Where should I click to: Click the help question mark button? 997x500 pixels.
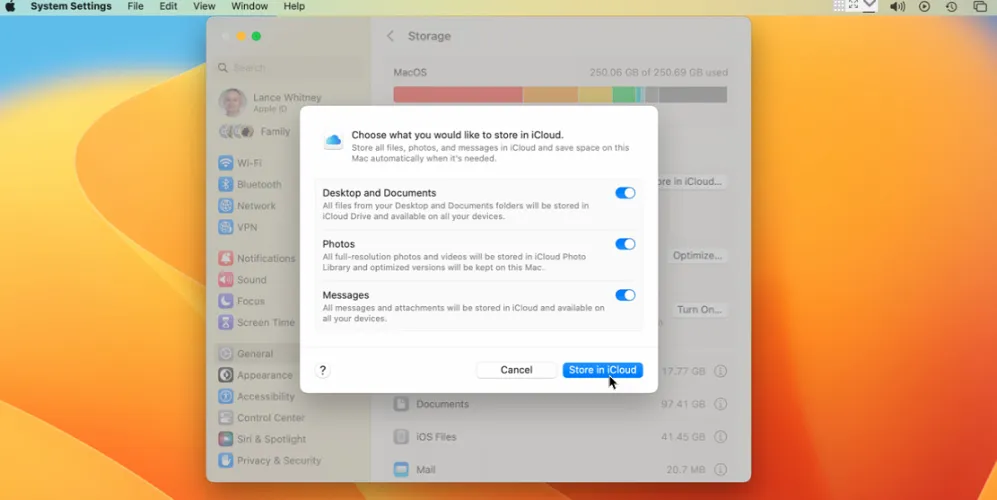[x=322, y=370]
